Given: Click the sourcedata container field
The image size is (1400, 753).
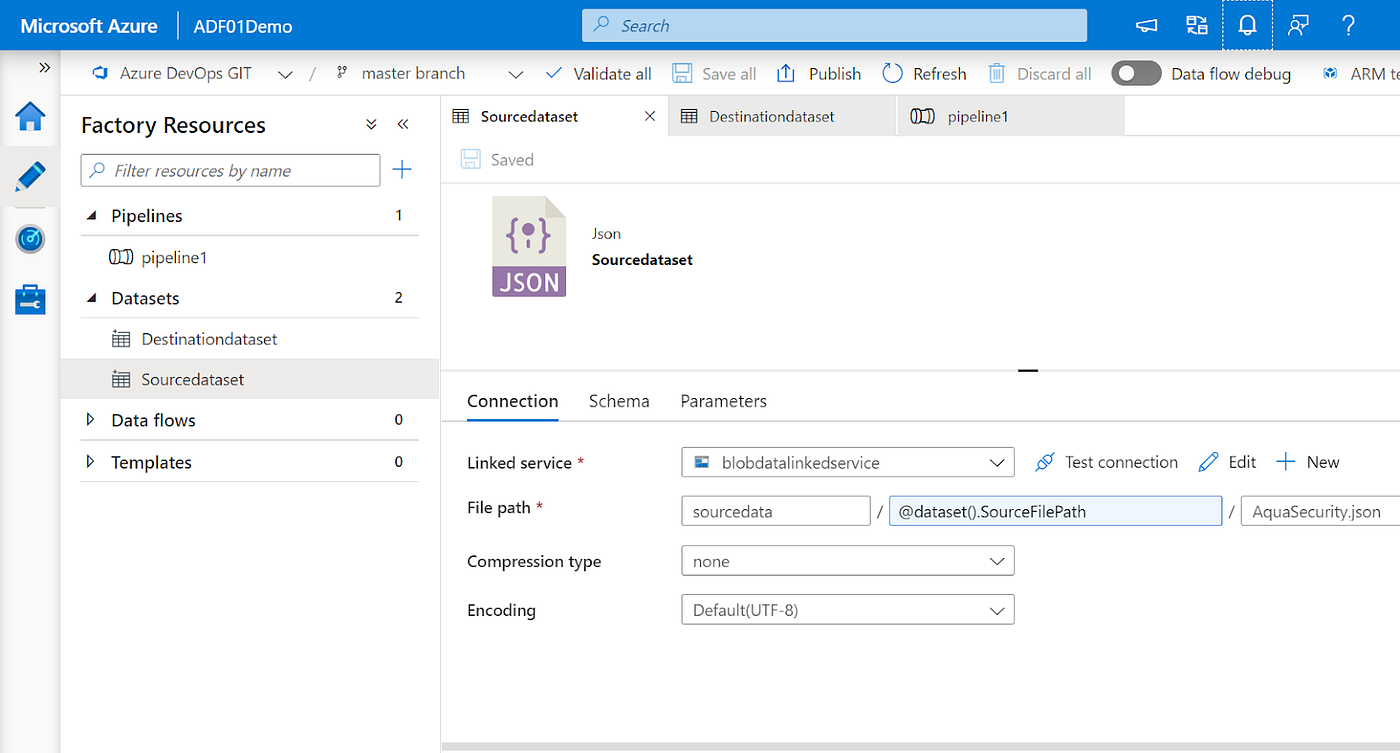Looking at the screenshot, I should pos(776,511).
